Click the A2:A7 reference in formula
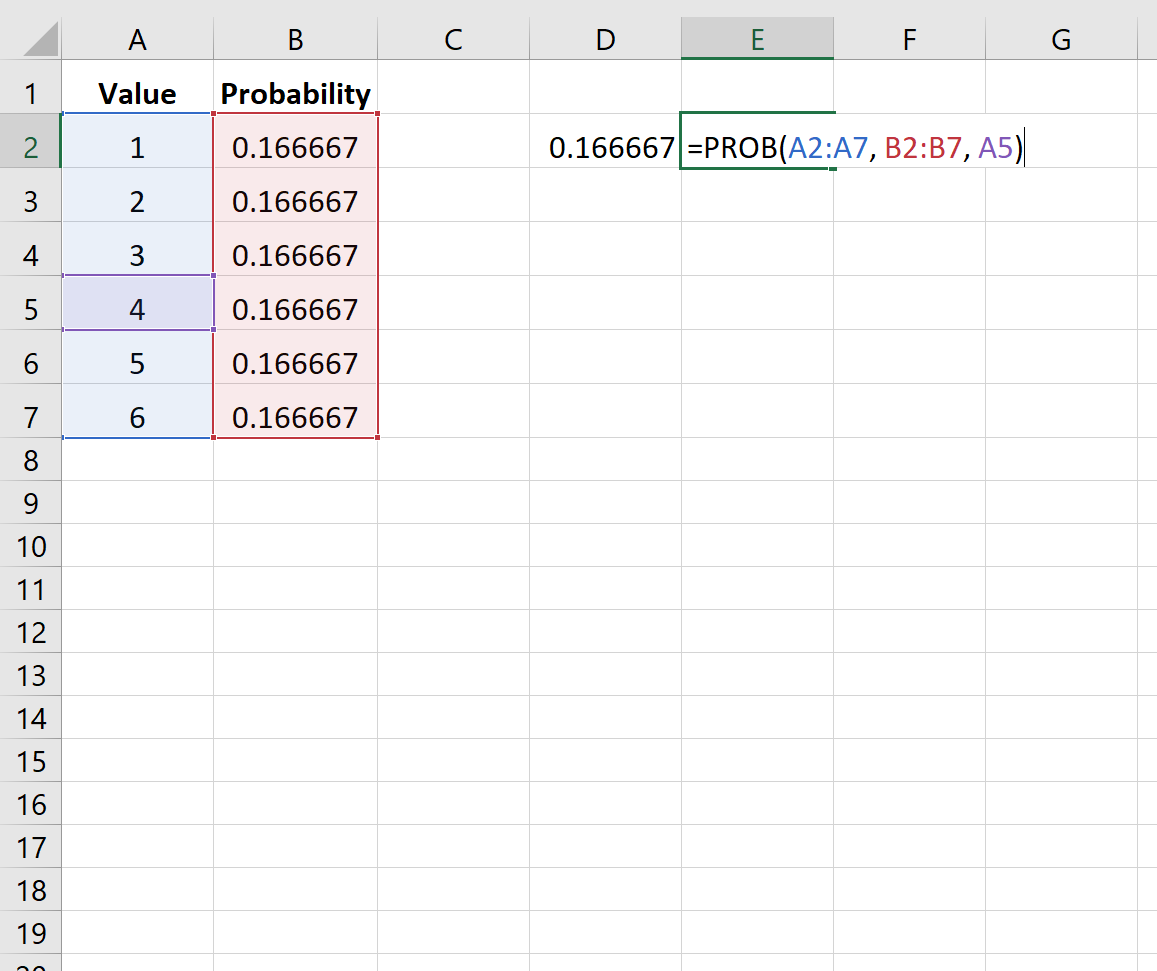The image size is (1157, 971). coord(828,148)
